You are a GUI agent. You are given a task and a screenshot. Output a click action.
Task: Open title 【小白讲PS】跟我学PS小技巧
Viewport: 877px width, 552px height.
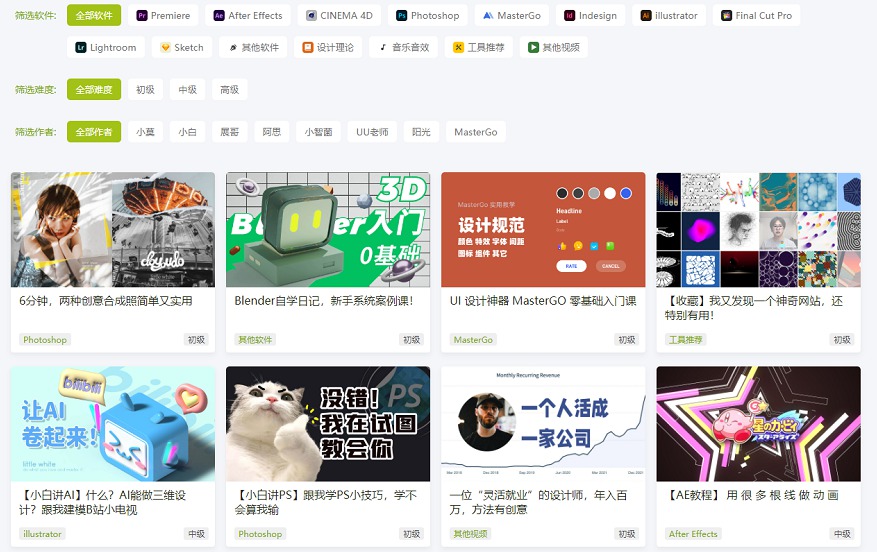coord(326,502)
